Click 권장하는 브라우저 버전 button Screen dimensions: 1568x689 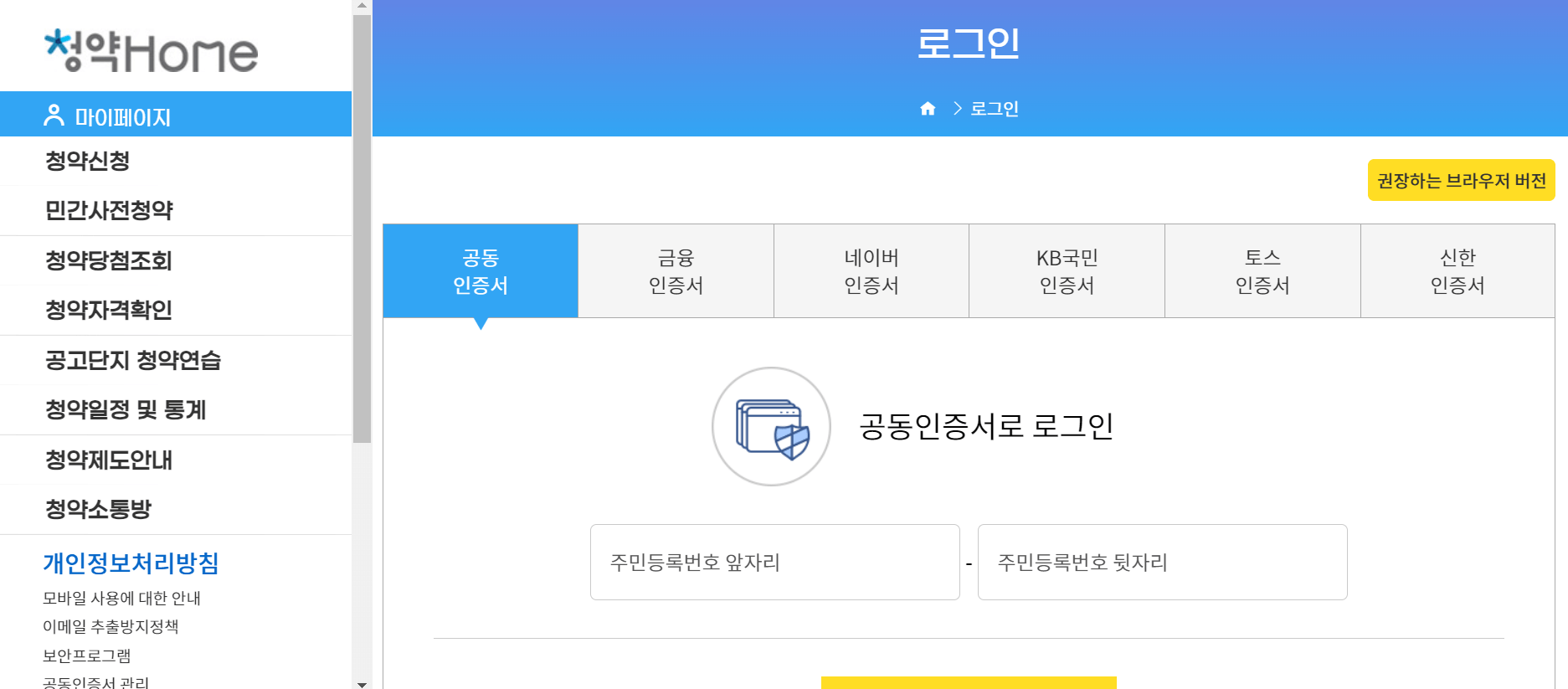1462,180
